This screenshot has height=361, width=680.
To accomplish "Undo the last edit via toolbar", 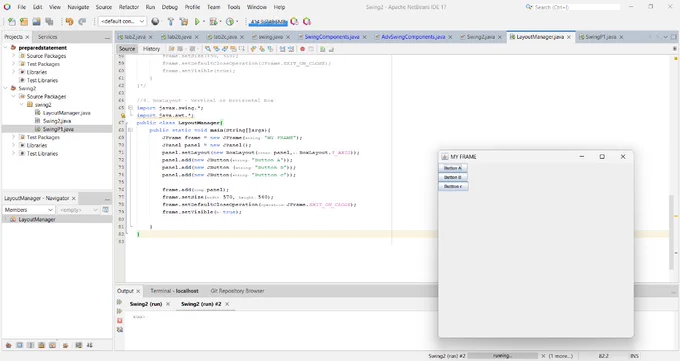I will point(69,21).
